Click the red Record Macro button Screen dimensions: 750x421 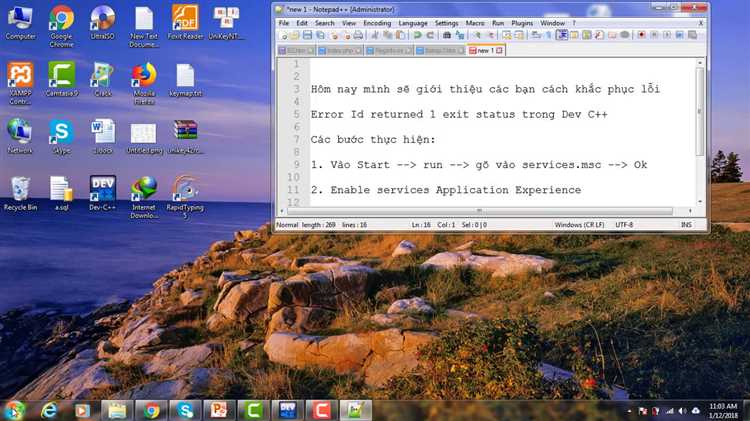tap(641, 35)
